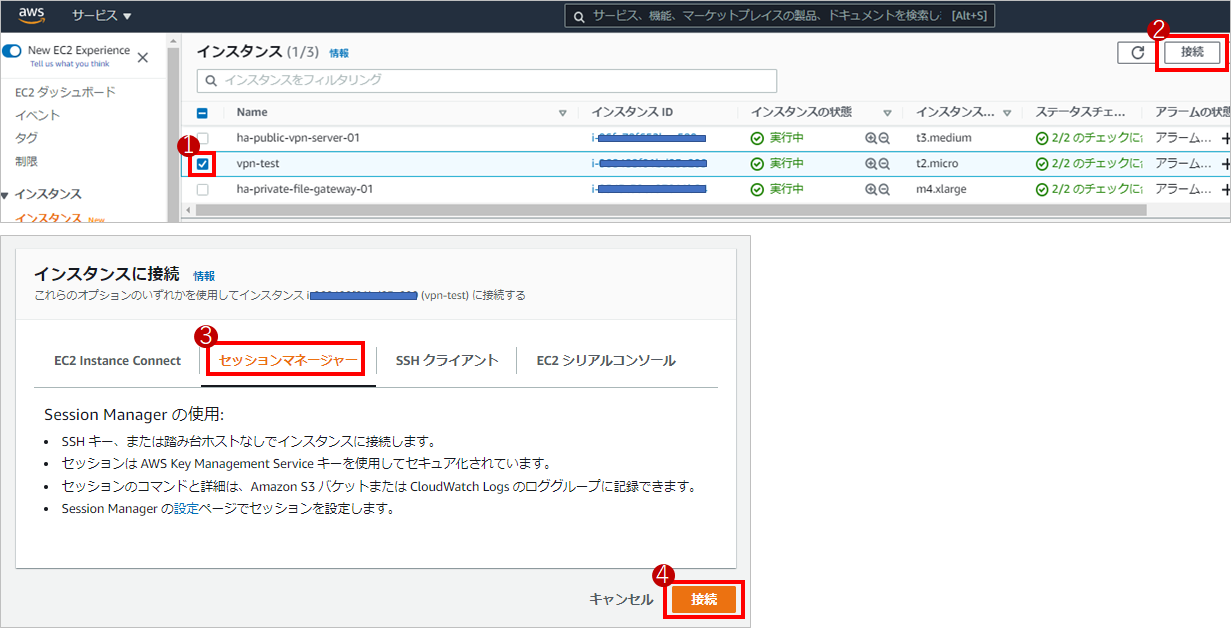1231x628 pixels.
Task: Check the ha-private-file-gateway-01 row checkbox
Action: tap(202, 189)
